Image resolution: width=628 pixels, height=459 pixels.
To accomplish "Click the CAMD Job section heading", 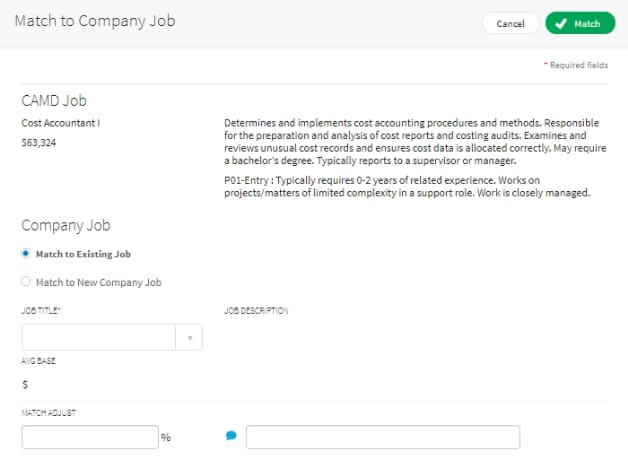I will click(x=54, y=101).
